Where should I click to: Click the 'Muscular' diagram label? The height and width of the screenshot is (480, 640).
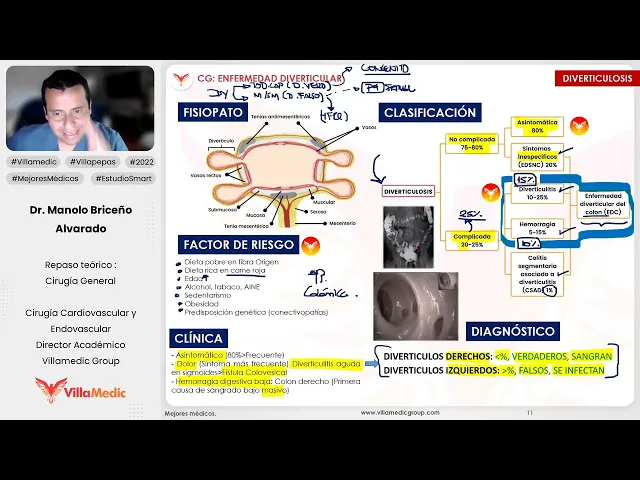click(324, 202)
